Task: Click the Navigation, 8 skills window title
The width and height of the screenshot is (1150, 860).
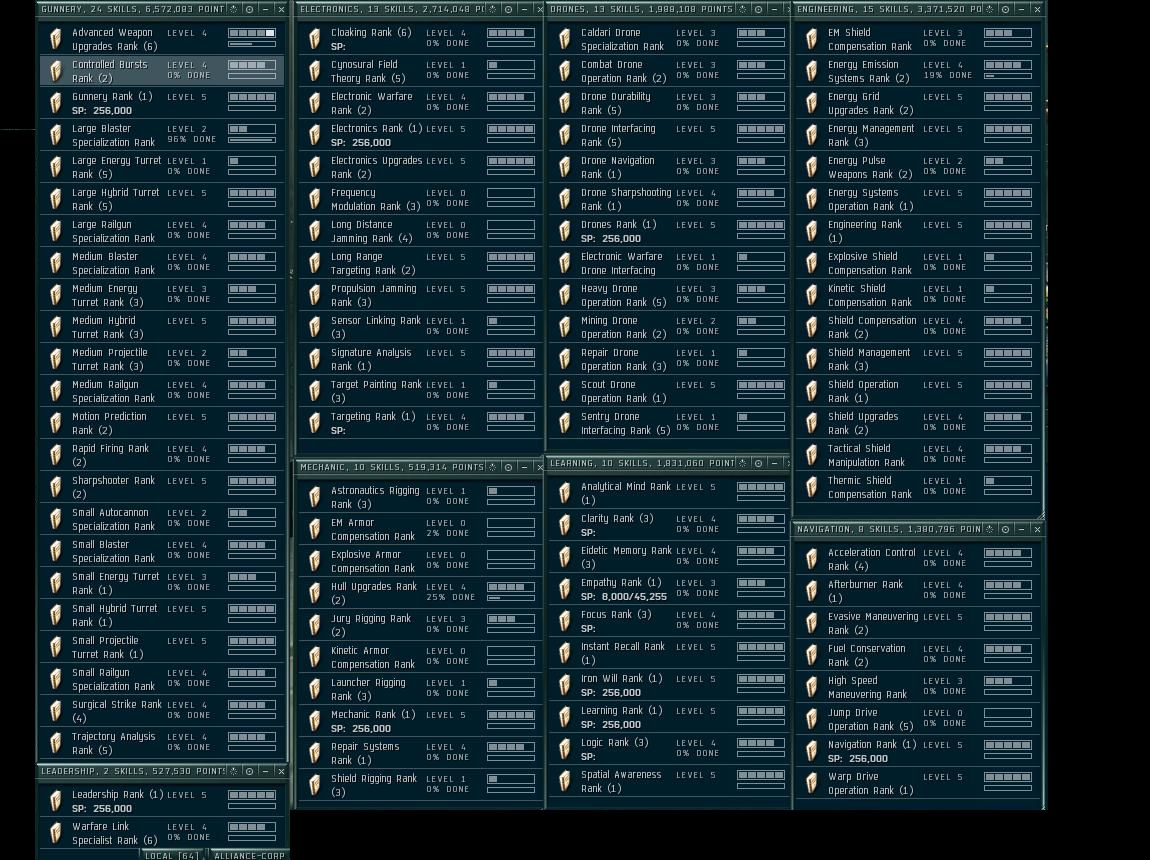Action: point(889,529)
